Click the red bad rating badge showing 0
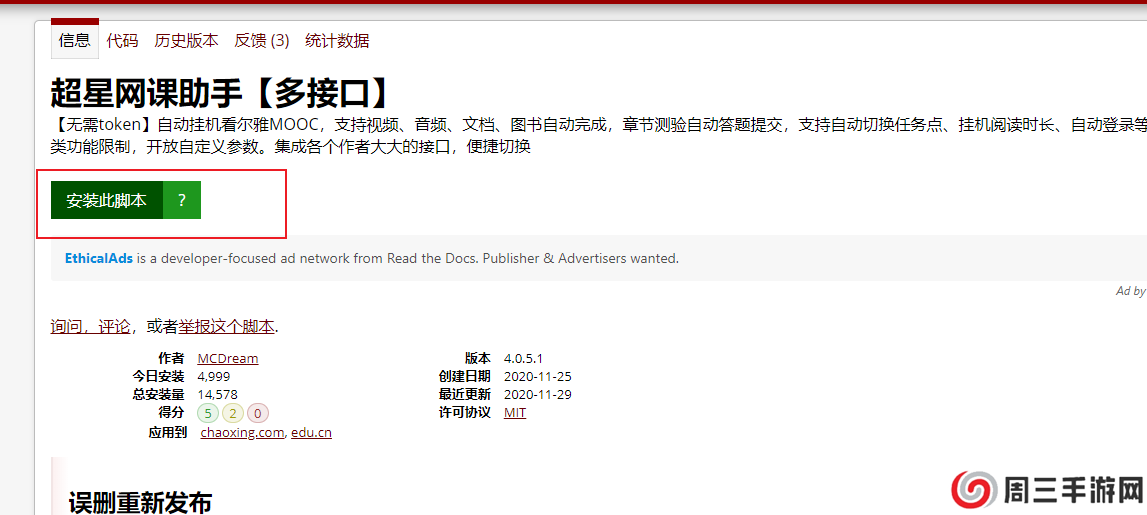The width and height of the screenshot is (1147, 515). (258, 413)
